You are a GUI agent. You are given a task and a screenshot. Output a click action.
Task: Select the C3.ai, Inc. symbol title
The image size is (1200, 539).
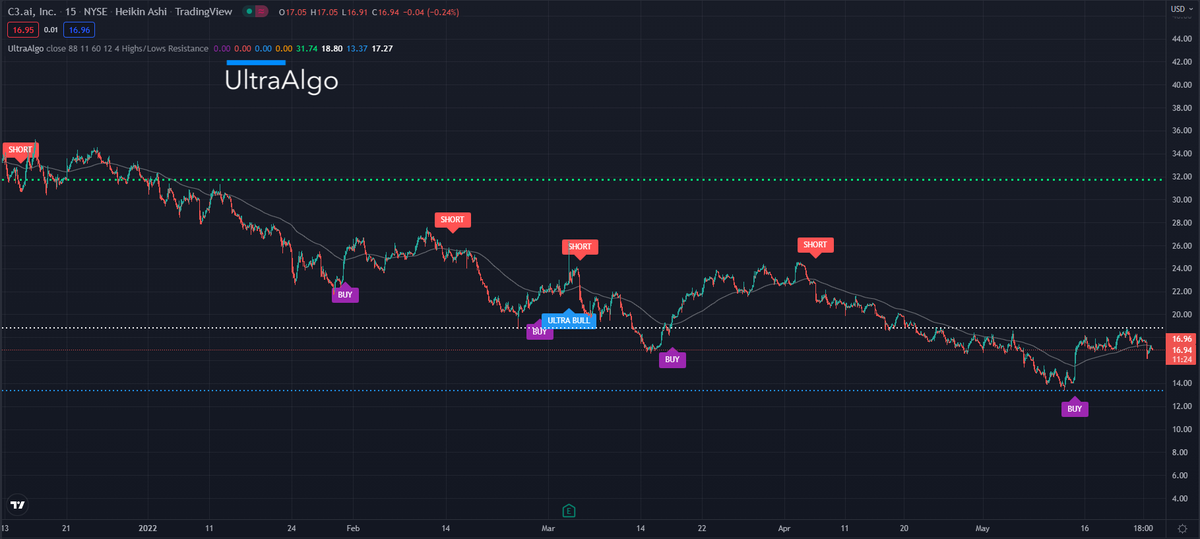pyautogui.click(x=33, y=10)
